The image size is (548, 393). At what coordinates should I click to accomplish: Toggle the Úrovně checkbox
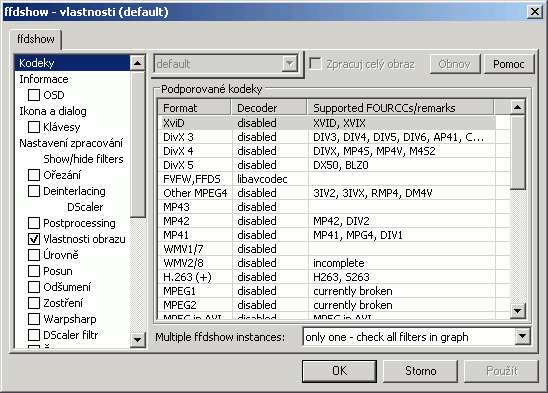[34, 255]
